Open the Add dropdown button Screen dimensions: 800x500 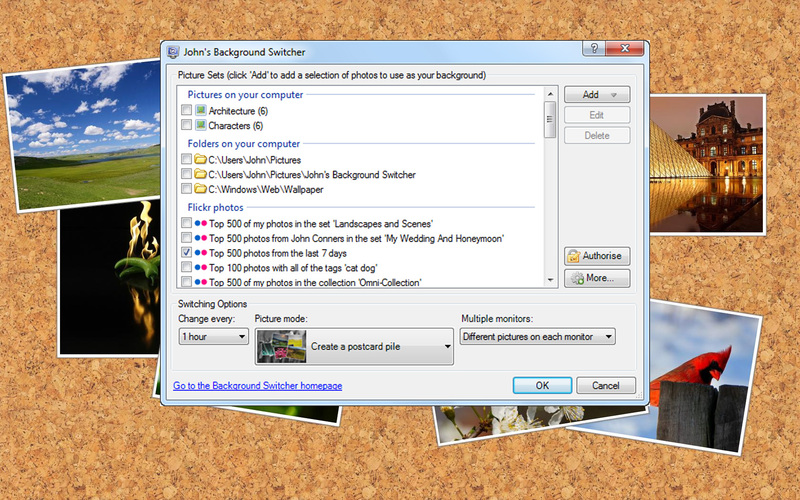point(597,94)
